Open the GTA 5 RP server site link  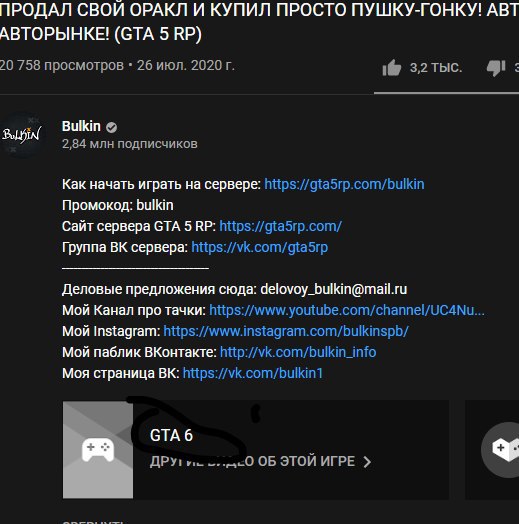(x=280, y=226)
